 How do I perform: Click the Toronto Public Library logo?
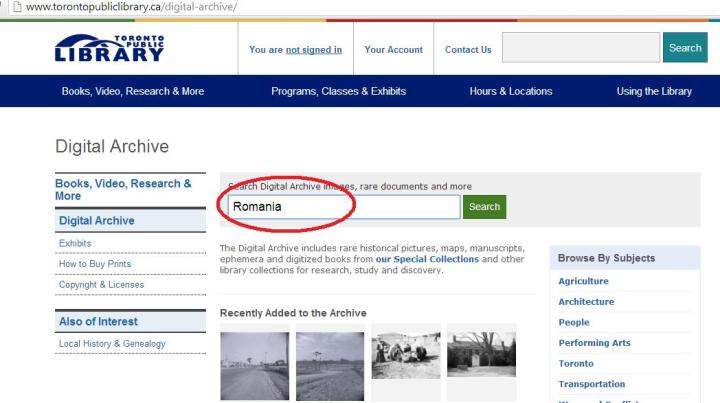[109, 48]
